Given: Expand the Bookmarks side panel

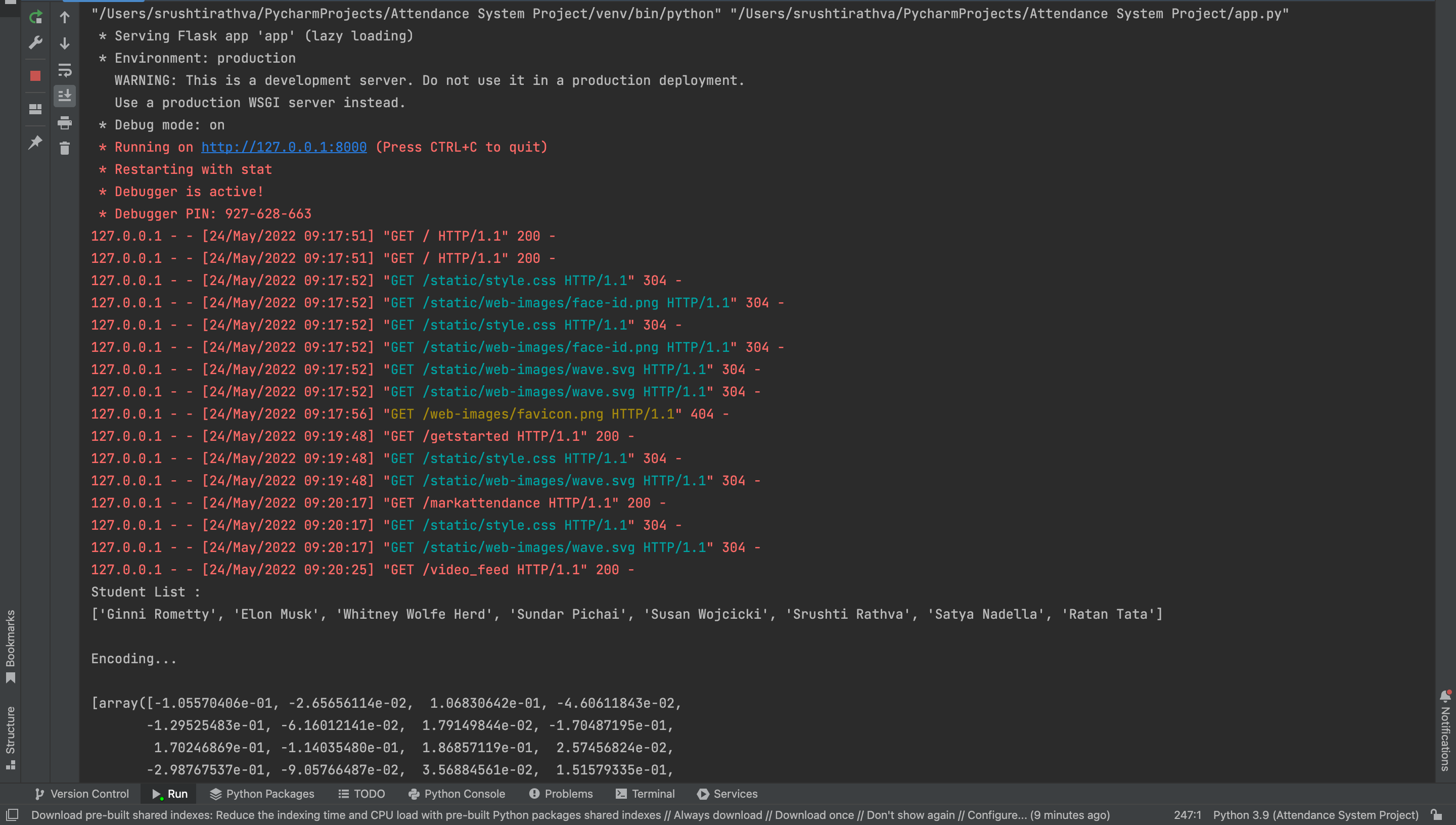Looking at the screenshot, I should 10,645.
